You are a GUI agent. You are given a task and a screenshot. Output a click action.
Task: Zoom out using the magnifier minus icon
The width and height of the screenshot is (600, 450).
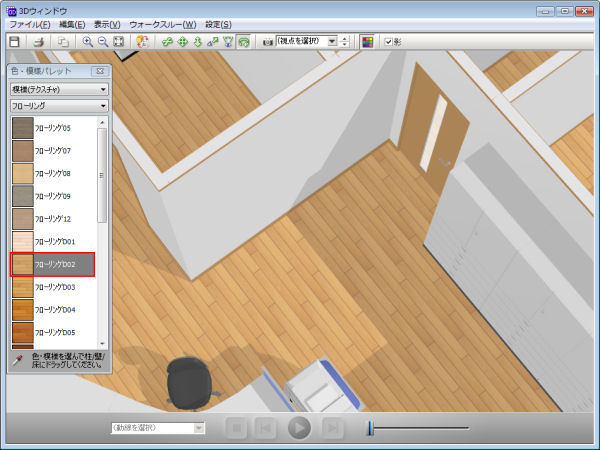103,42
